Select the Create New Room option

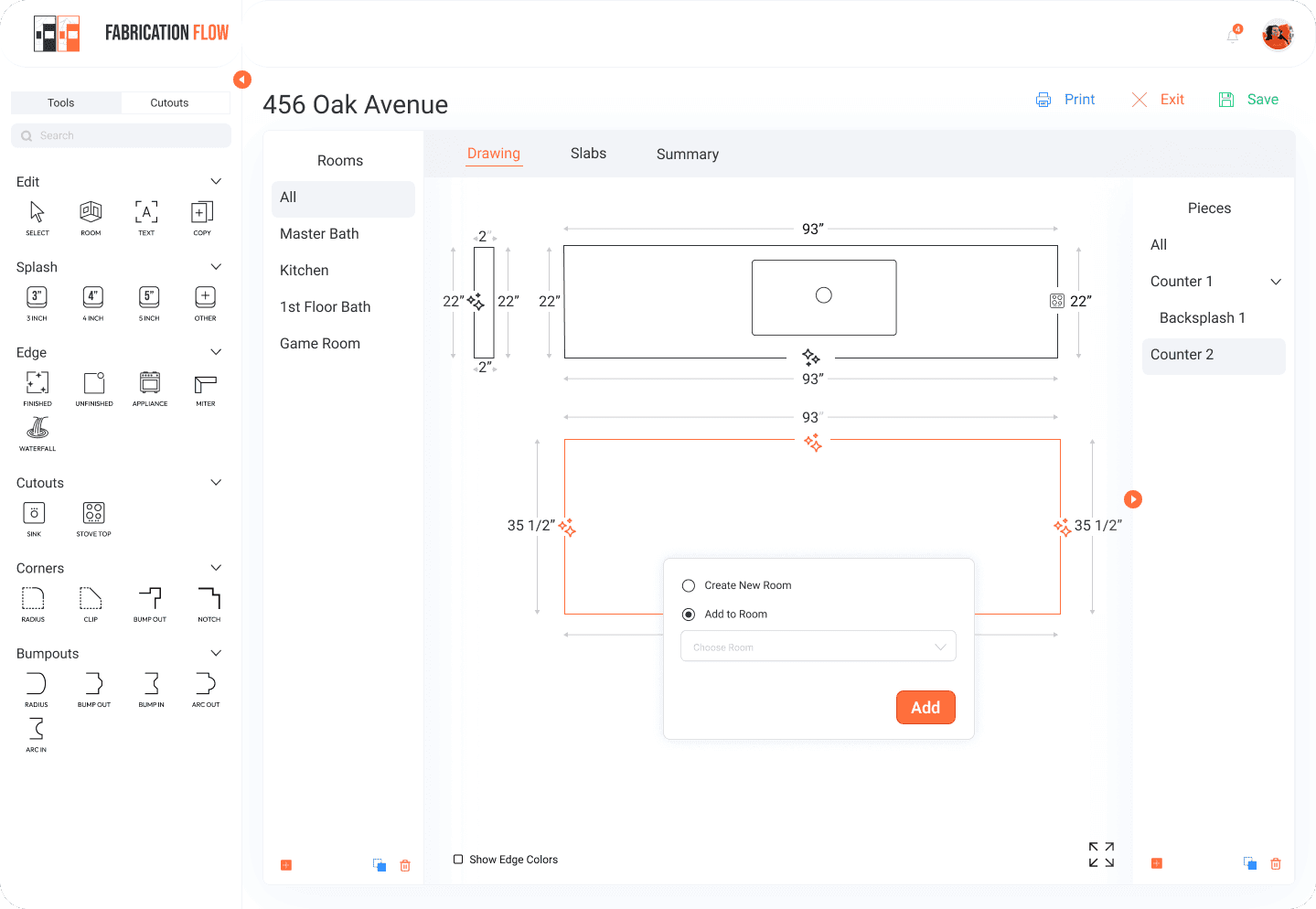[x=689, y=585]
